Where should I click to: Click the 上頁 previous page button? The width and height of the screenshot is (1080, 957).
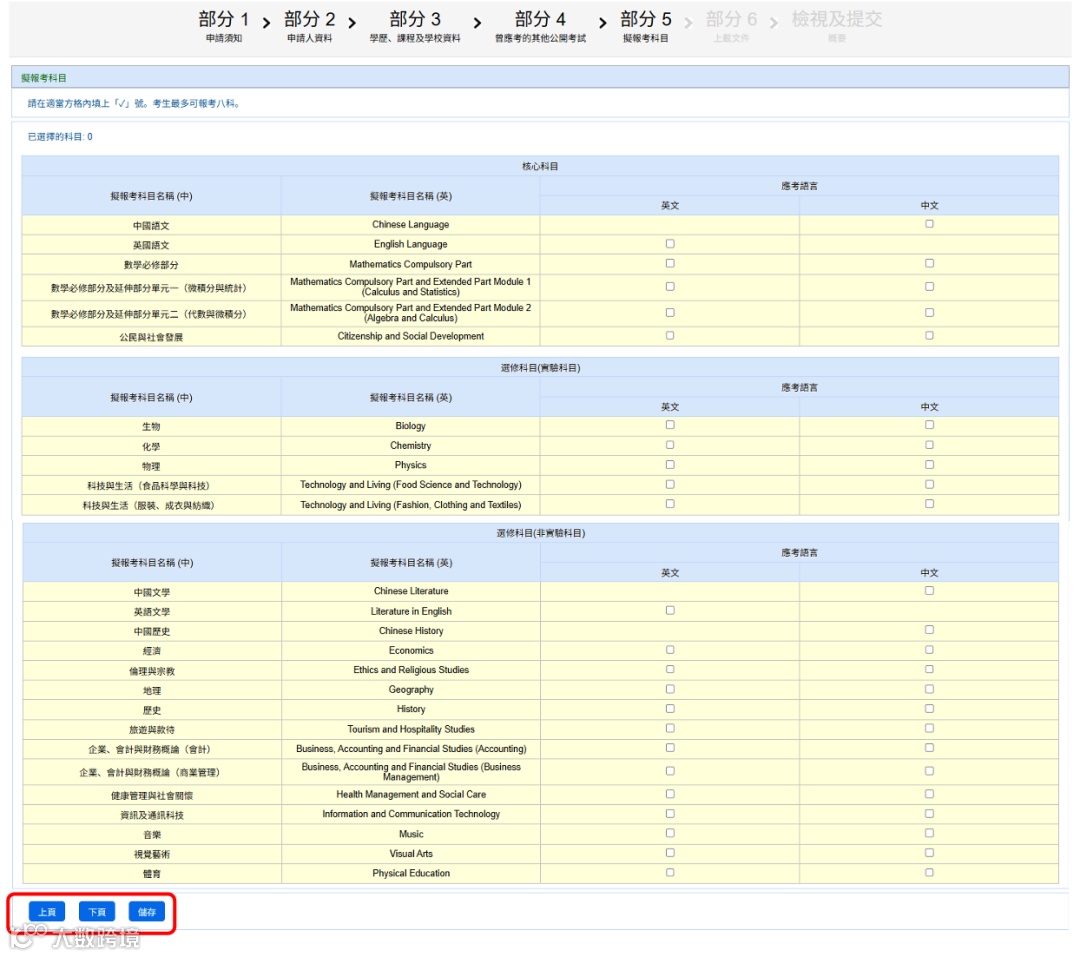pos(47,912)
